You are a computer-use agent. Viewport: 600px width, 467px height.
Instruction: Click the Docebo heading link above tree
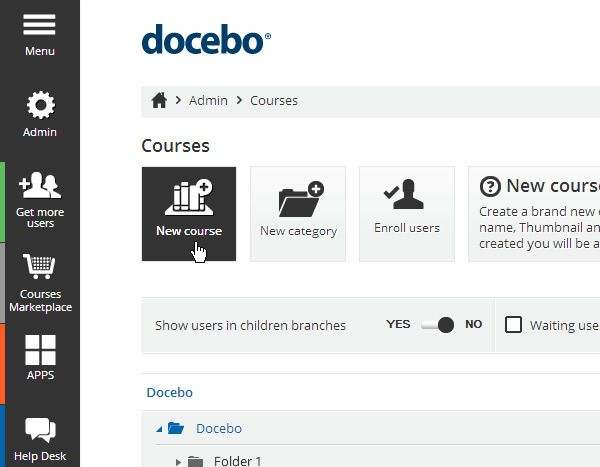[x=170, y=392]
